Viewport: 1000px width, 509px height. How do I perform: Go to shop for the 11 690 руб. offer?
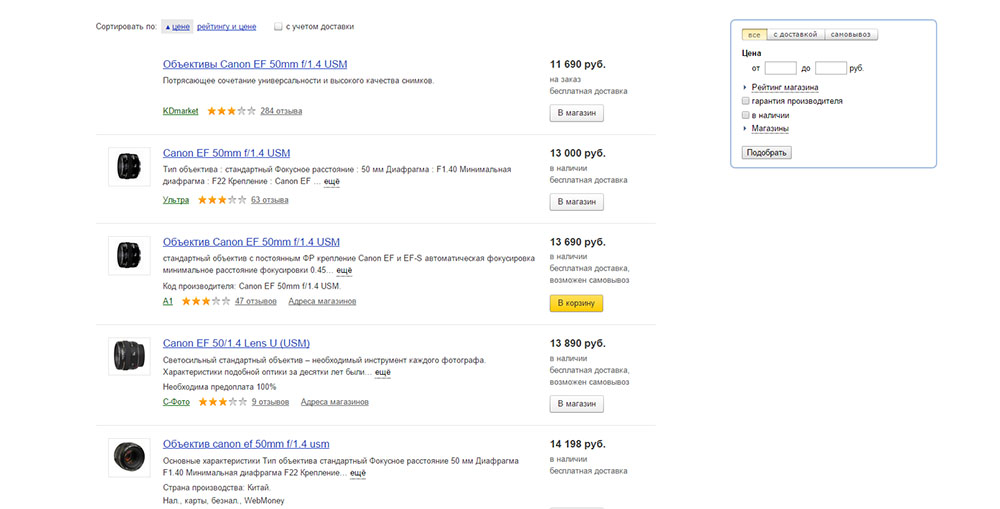point(577,113)
